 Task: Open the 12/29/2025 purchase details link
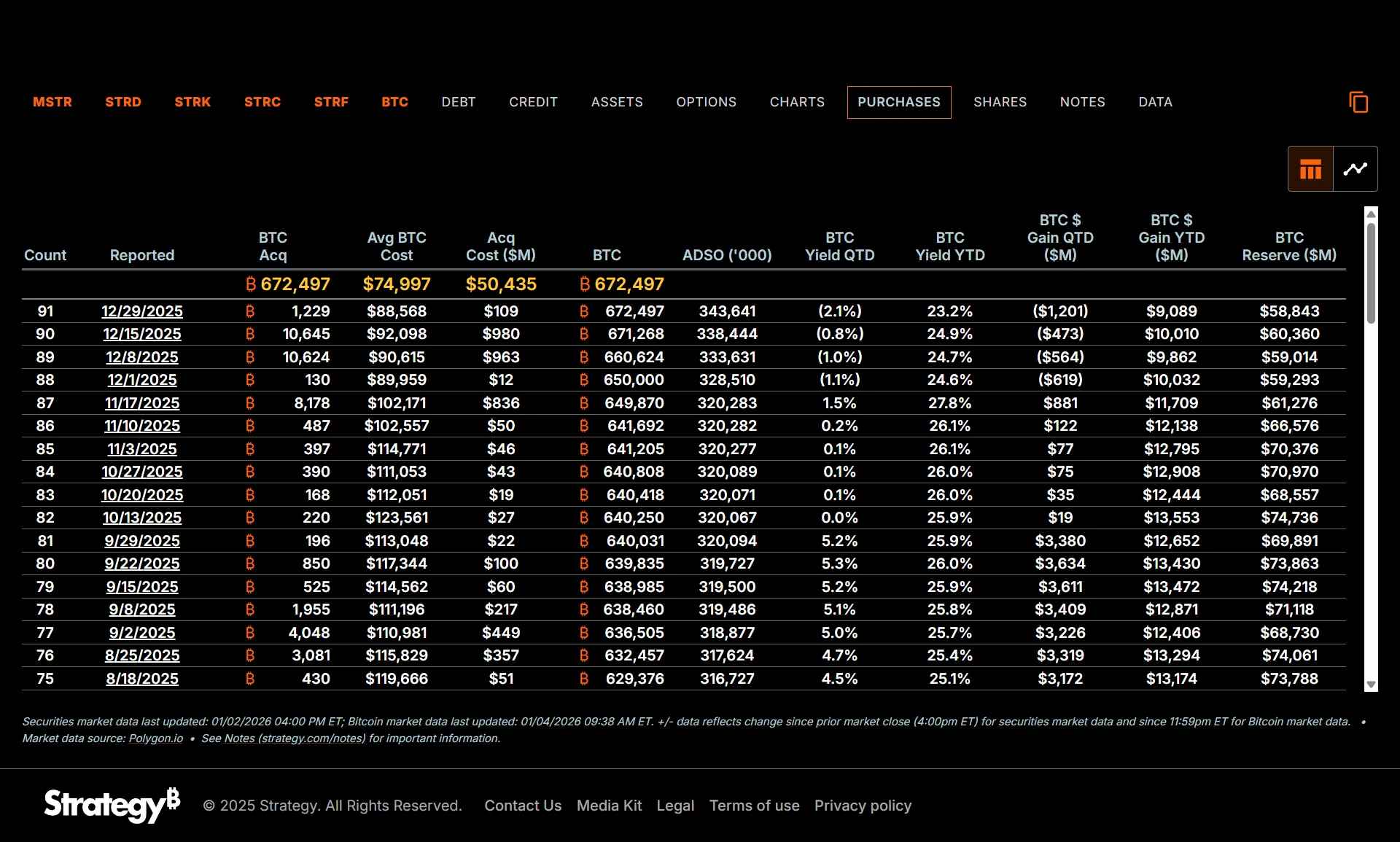tap(142, 311)
